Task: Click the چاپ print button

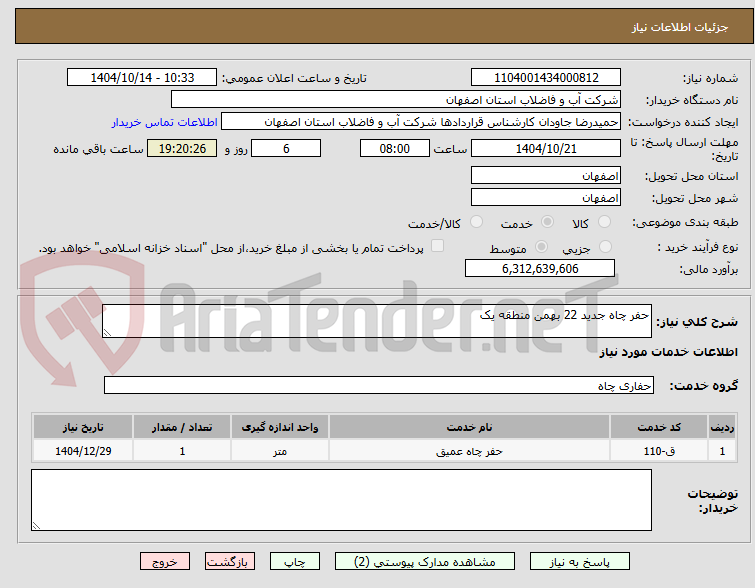Action: [295, 562]
